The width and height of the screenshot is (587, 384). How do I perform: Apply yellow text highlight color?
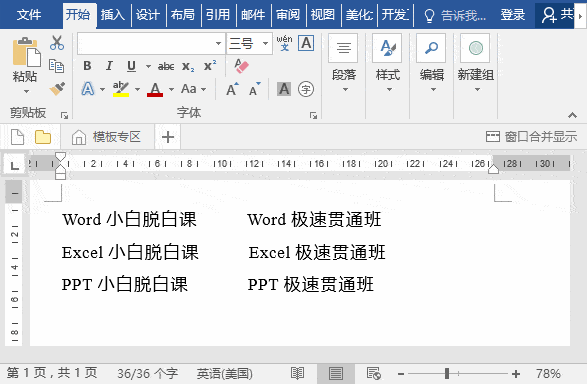tap(121, 89)
